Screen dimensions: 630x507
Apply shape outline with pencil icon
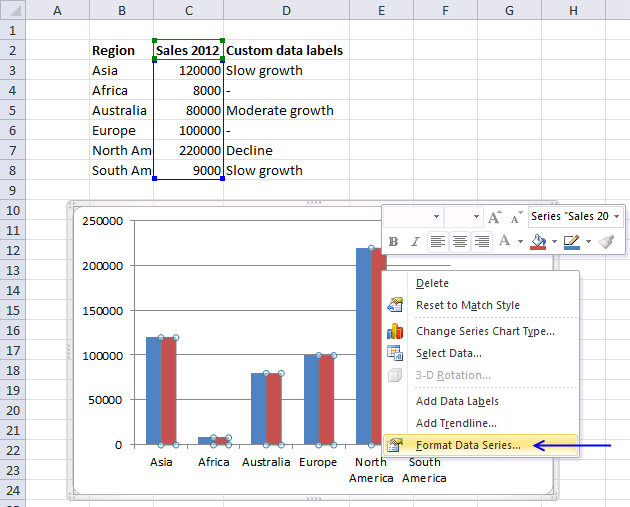[x=572, y=241]
